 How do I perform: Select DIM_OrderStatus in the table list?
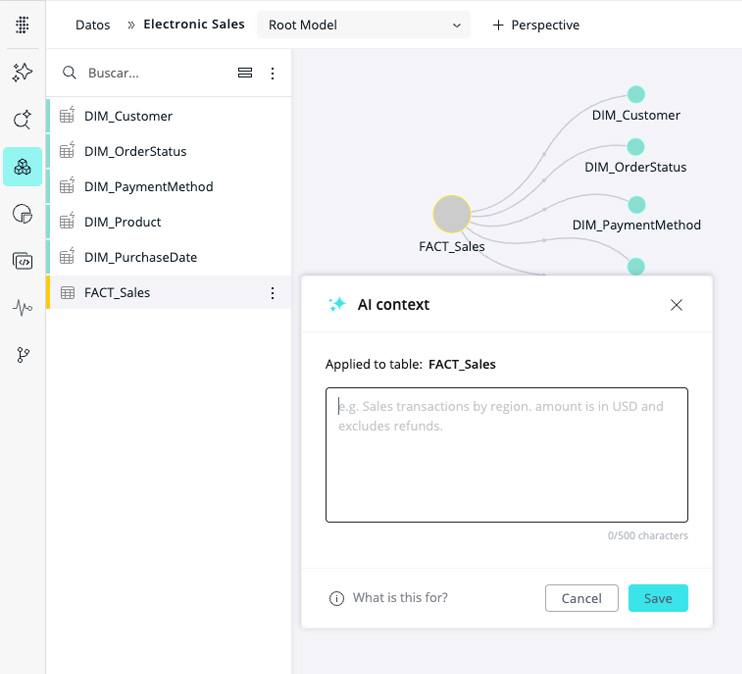point(169,151)
